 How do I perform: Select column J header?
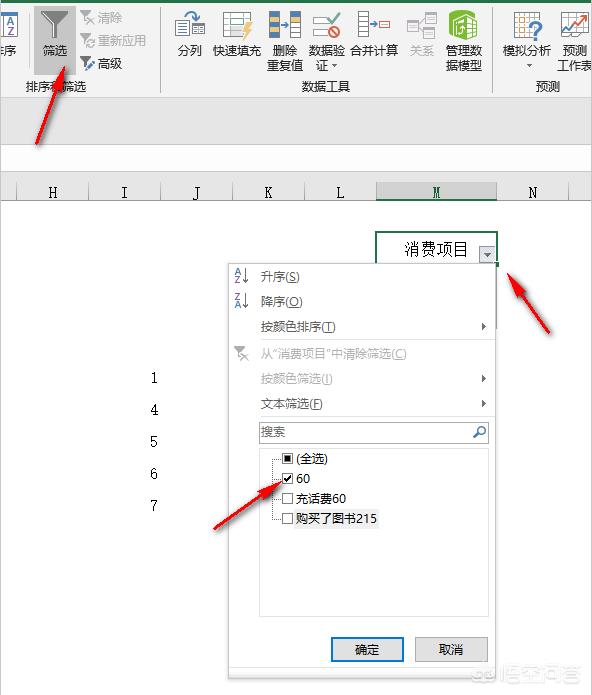click(196, 192)
